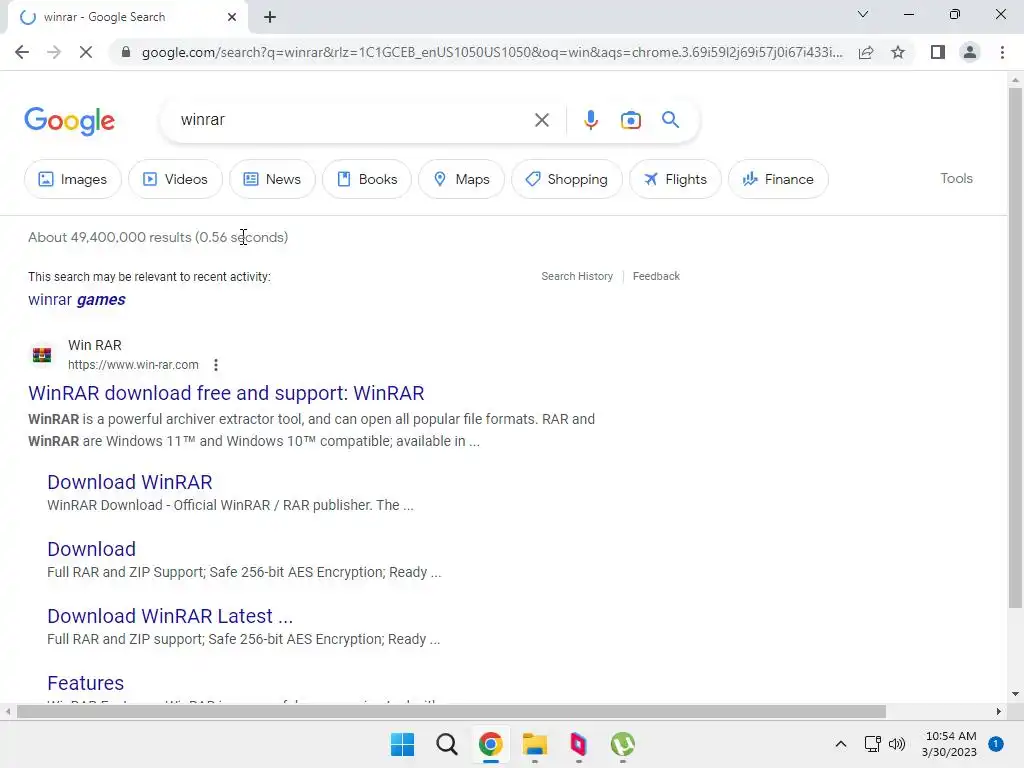
Task: Open the winrar games suggestion
Action: pos(77,300)
